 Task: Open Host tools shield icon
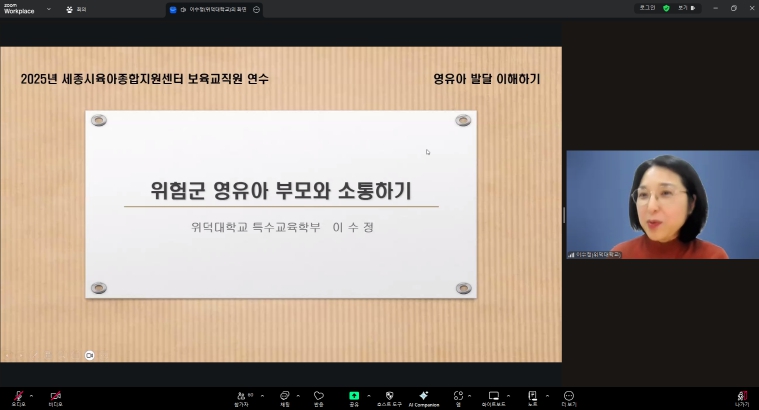pyautogui.click(x=389, y=396)
